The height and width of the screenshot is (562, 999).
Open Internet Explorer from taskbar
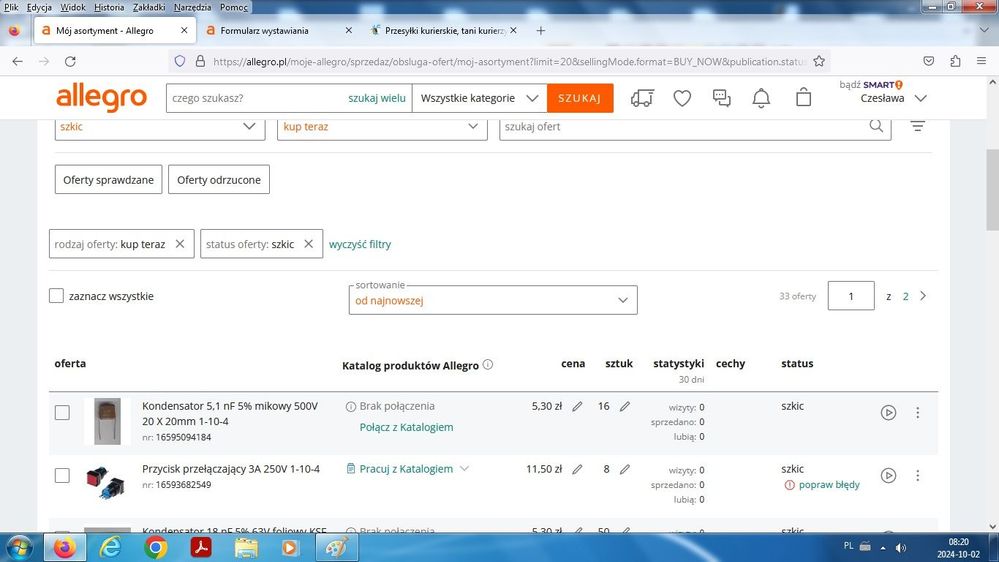coord(110,548)
